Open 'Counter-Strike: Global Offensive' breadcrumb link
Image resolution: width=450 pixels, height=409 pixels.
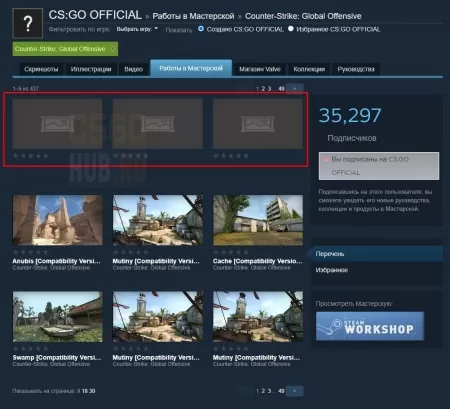(303, 16)
